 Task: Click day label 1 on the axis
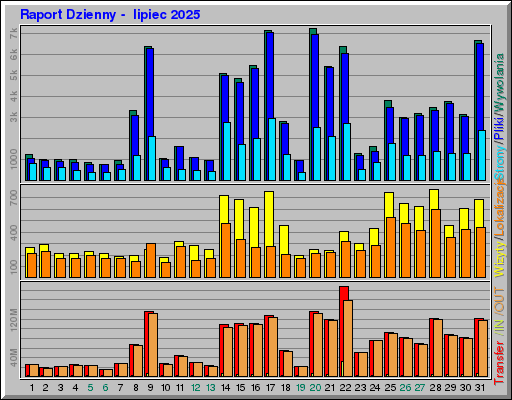tap(32, 388)
